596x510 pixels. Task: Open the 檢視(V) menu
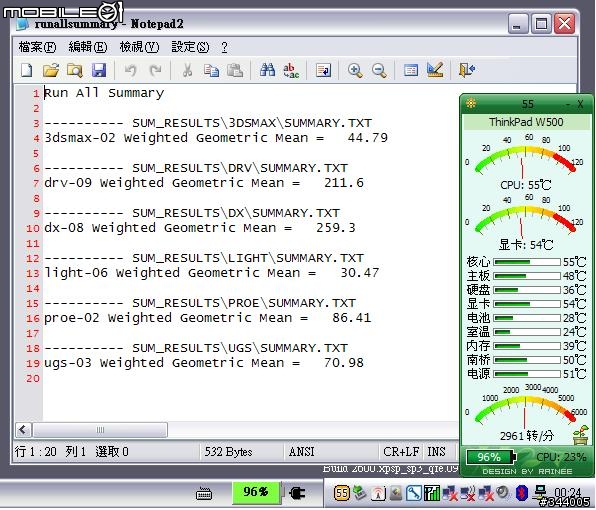tap(139, 47)
